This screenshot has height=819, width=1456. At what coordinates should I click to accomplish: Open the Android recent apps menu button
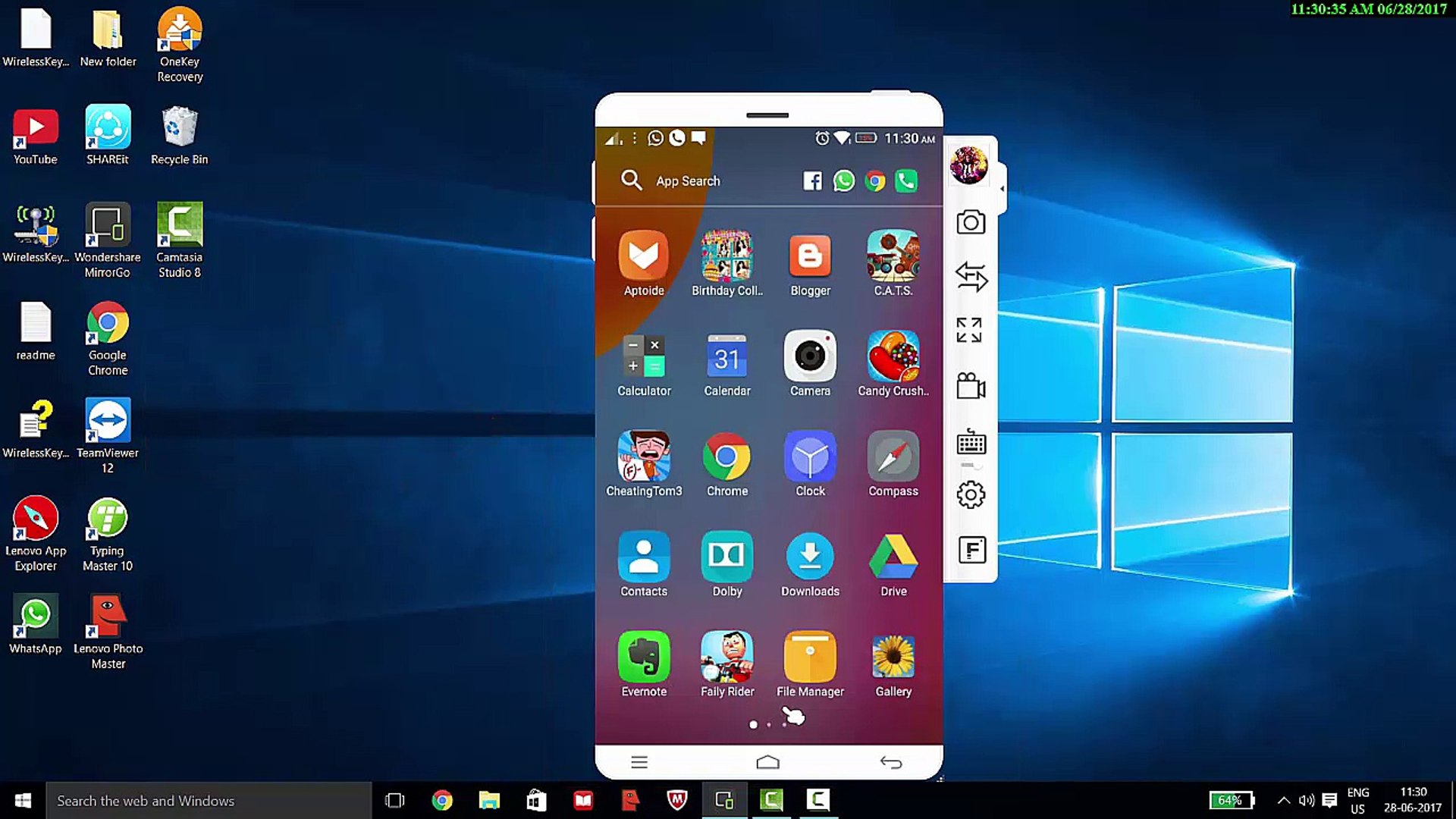[639, 762]
